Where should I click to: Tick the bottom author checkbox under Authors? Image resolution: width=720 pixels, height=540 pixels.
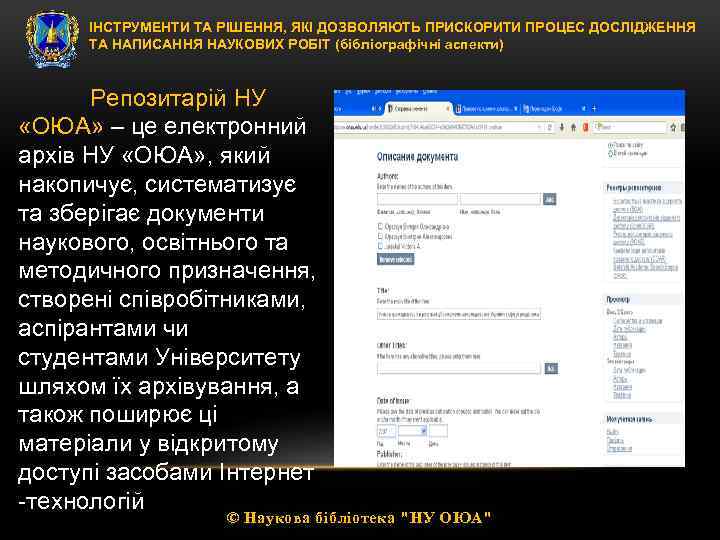tap(380, 246)
